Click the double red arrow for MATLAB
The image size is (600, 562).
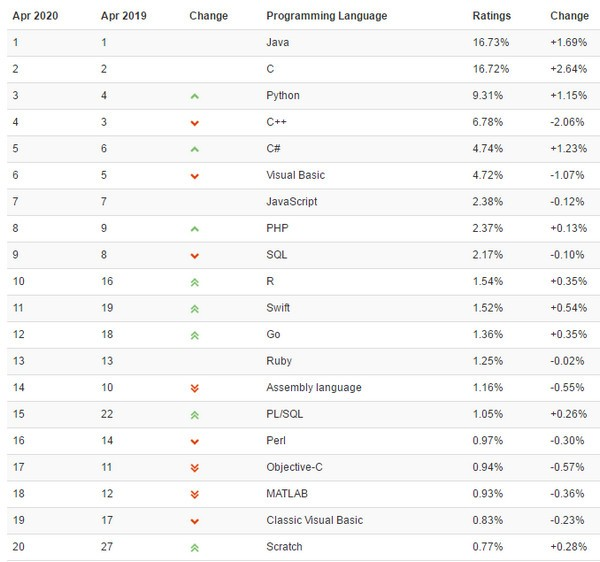click(194, 494)
